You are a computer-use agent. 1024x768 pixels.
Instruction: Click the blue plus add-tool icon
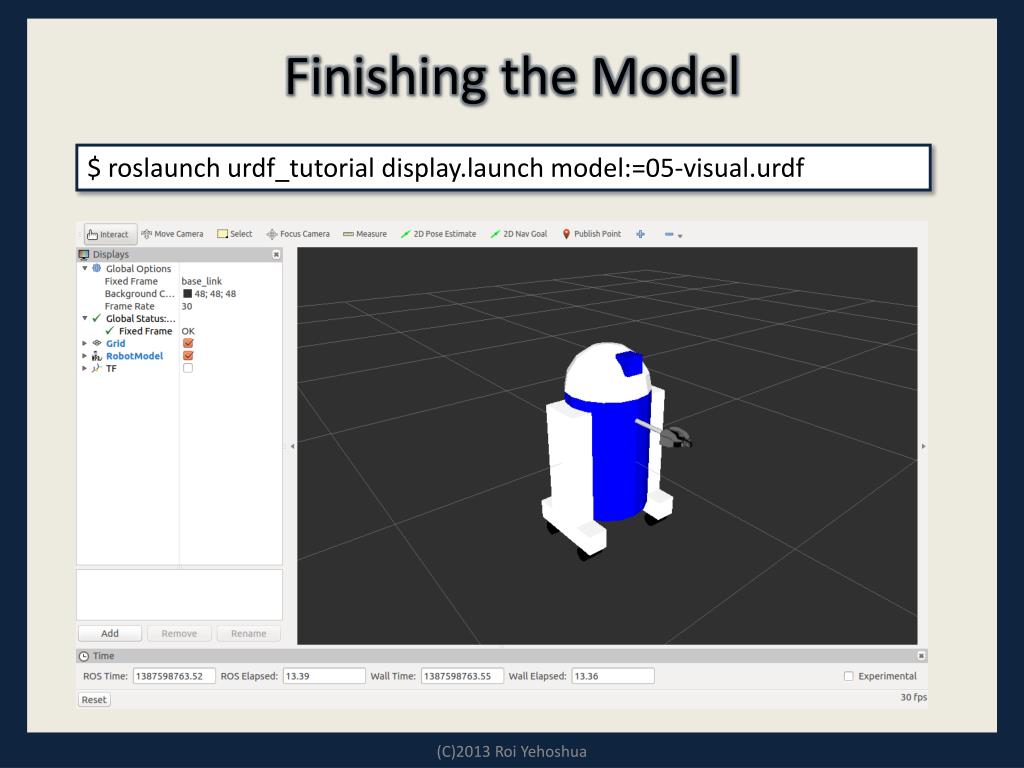click(641, 234)
